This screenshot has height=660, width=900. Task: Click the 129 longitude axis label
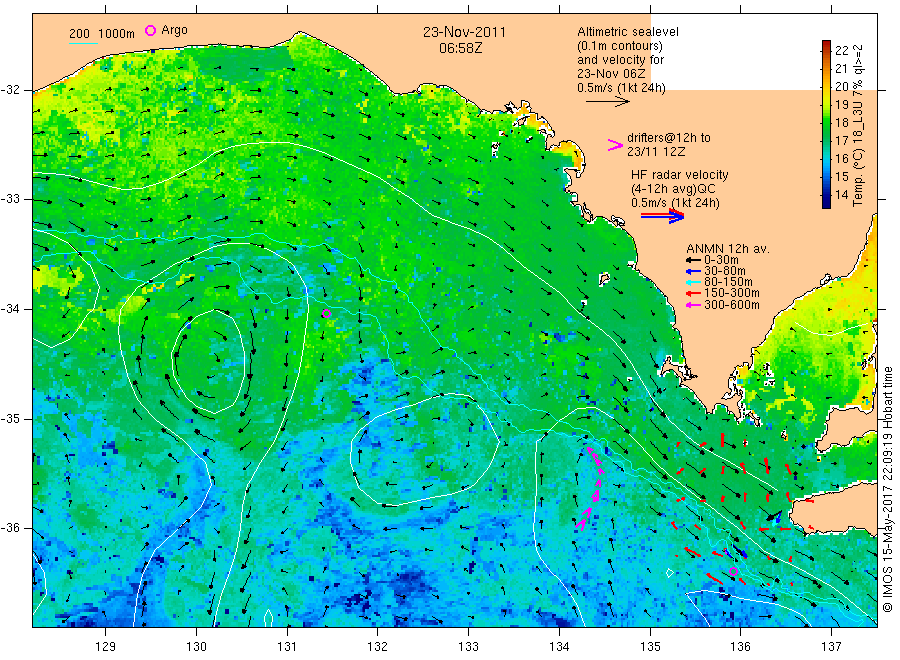pyautogui.click(x=106, y=647)
